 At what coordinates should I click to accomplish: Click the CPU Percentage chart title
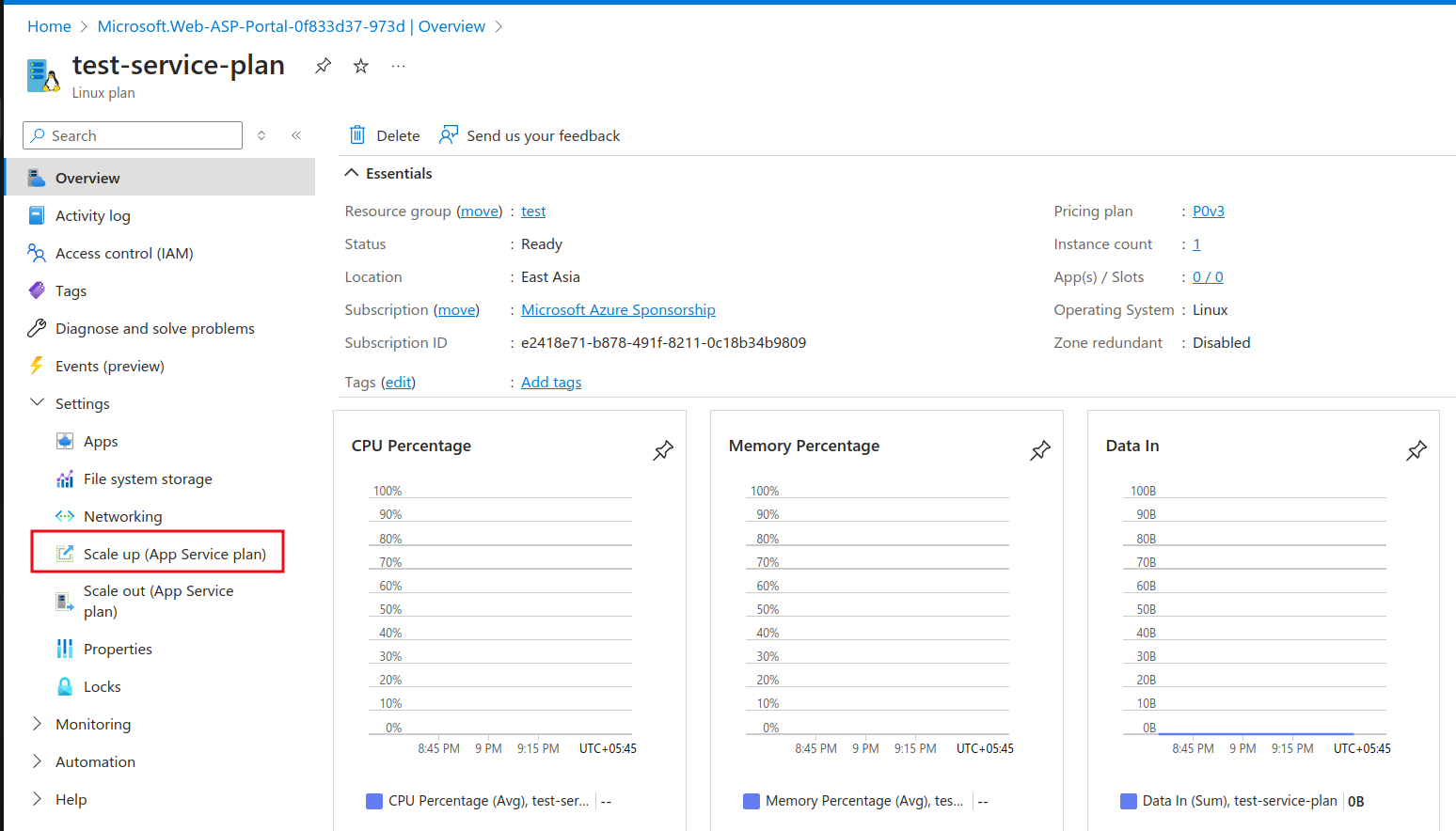[411, 446]
